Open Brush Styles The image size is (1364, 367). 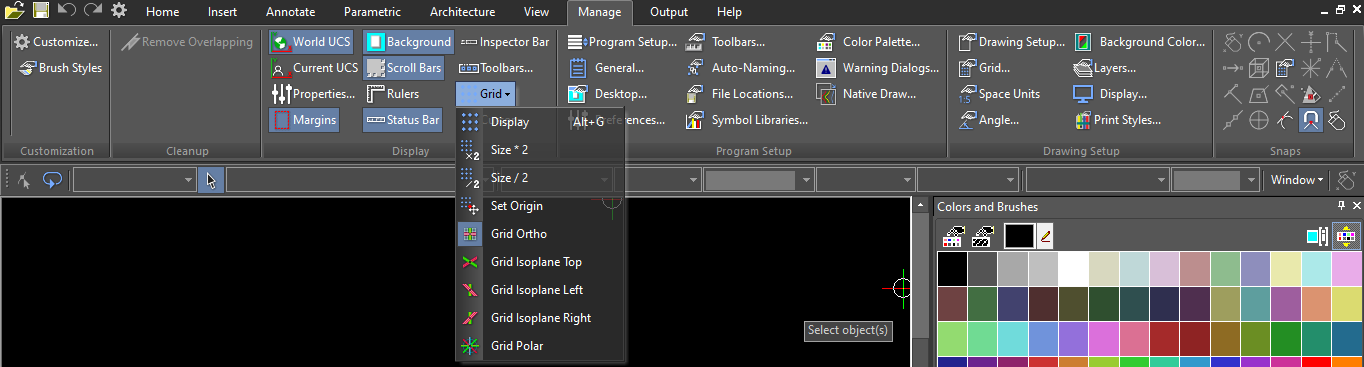coord(60,68)
